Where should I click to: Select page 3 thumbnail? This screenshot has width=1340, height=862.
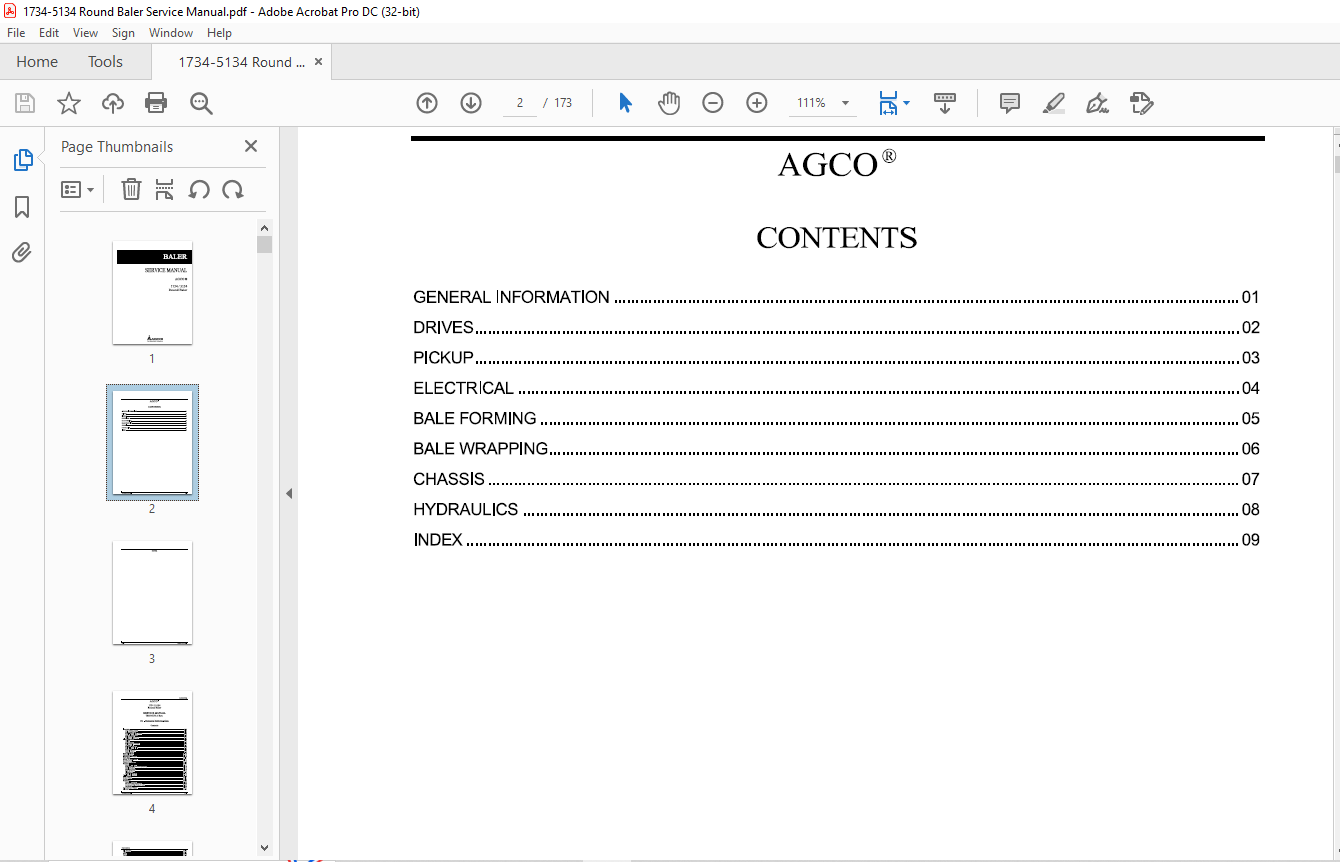pos(152,593)
